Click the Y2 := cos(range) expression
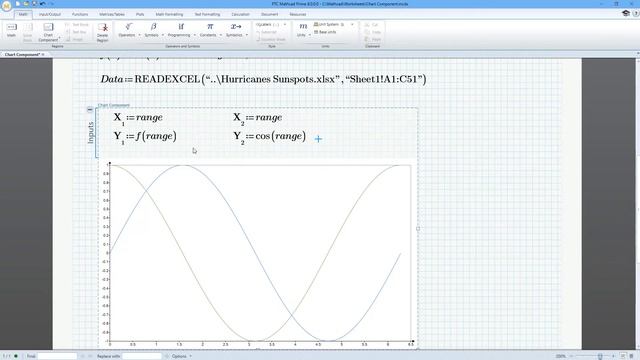The height and width of the screenshot is (360, 640). (269, 137)
